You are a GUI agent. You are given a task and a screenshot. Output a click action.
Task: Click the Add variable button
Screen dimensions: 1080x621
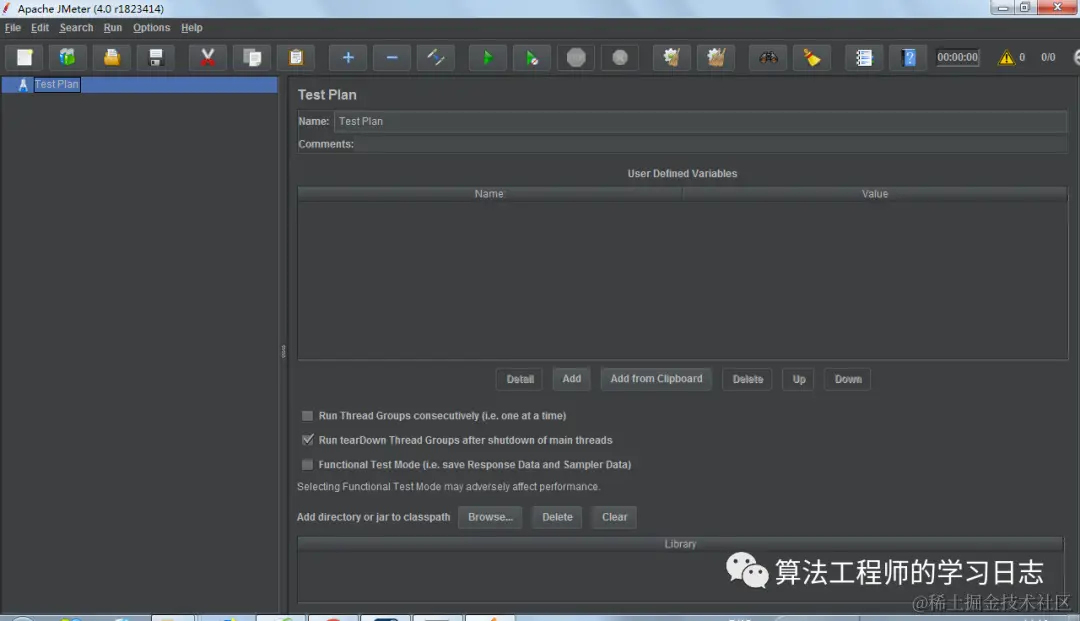click(x=571, y=379)
